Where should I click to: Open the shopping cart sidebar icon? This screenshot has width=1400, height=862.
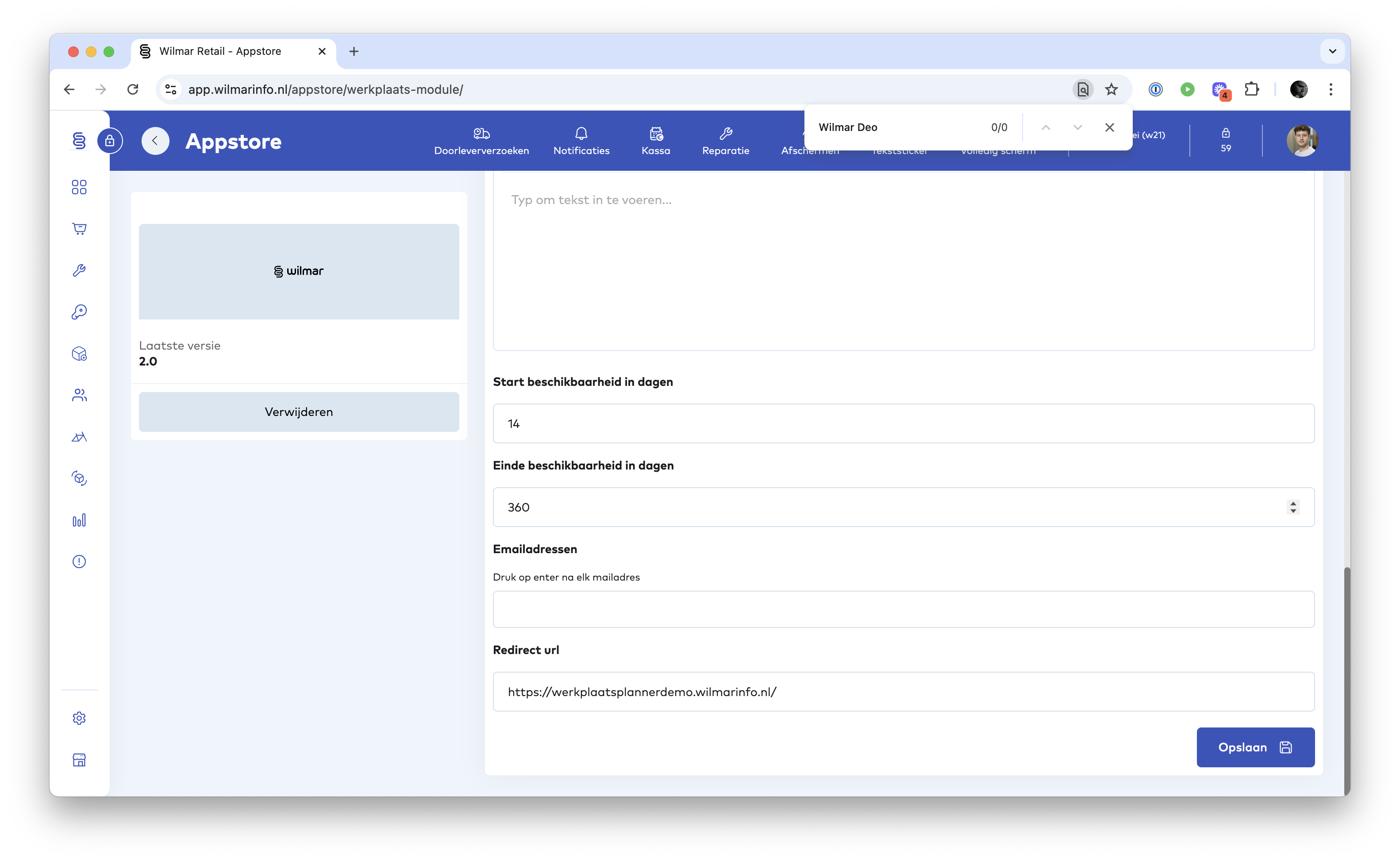pos(79,229)
